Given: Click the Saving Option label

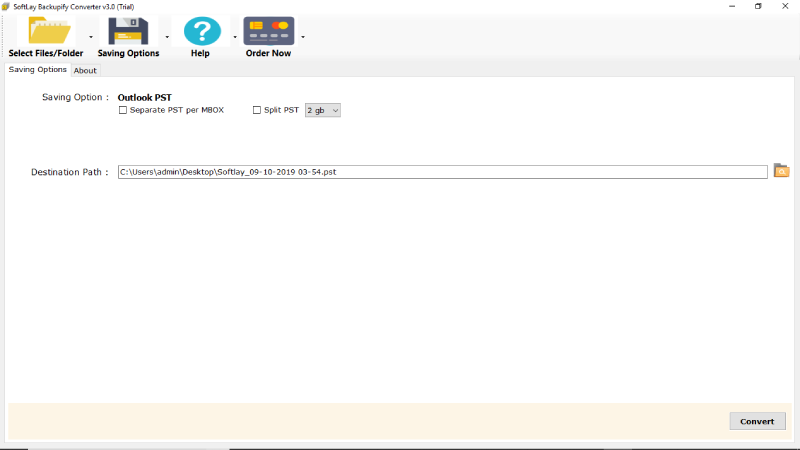Looking at the screenshot, I should pyautogui.click(x=75, y=97).
